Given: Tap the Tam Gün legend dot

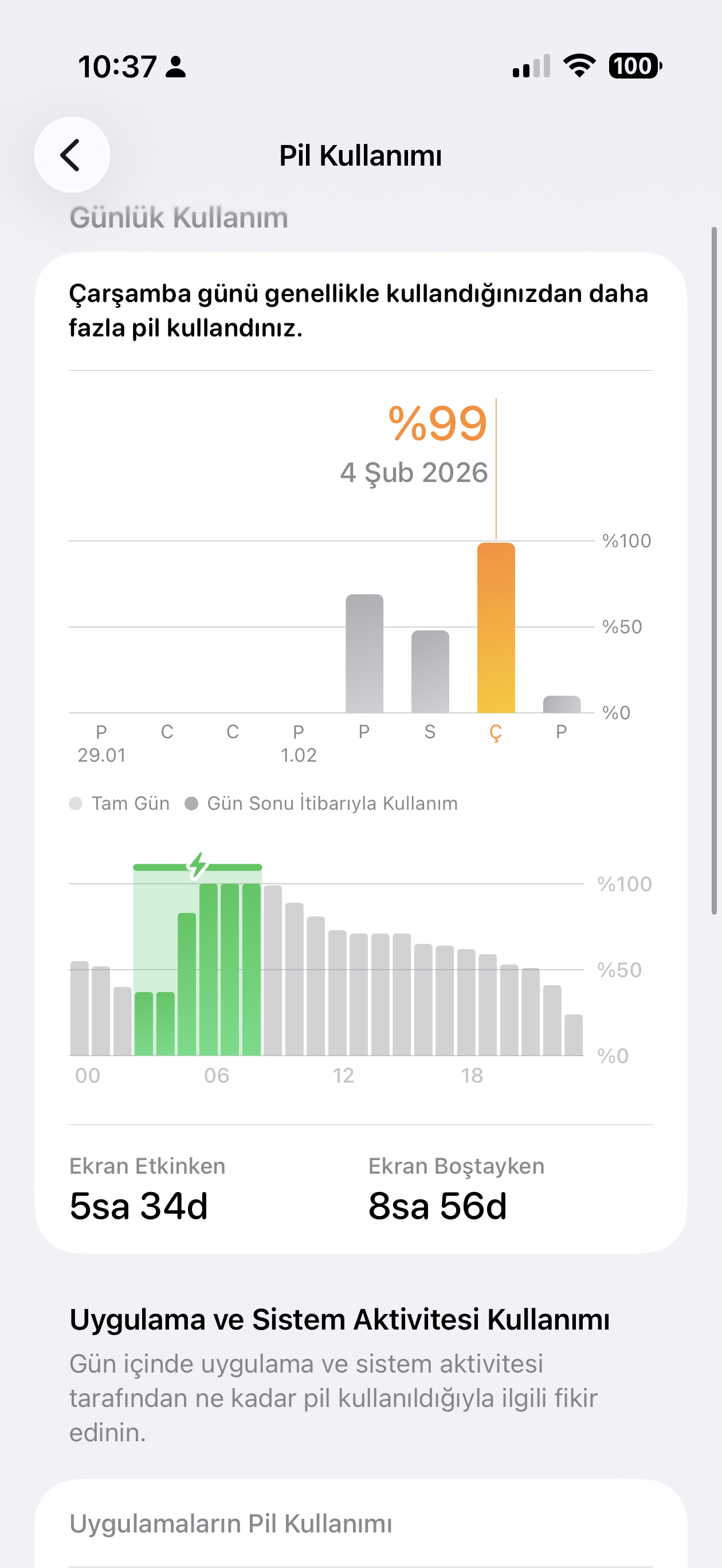Looking at the screenshot, I should click(x=76, y=803).
